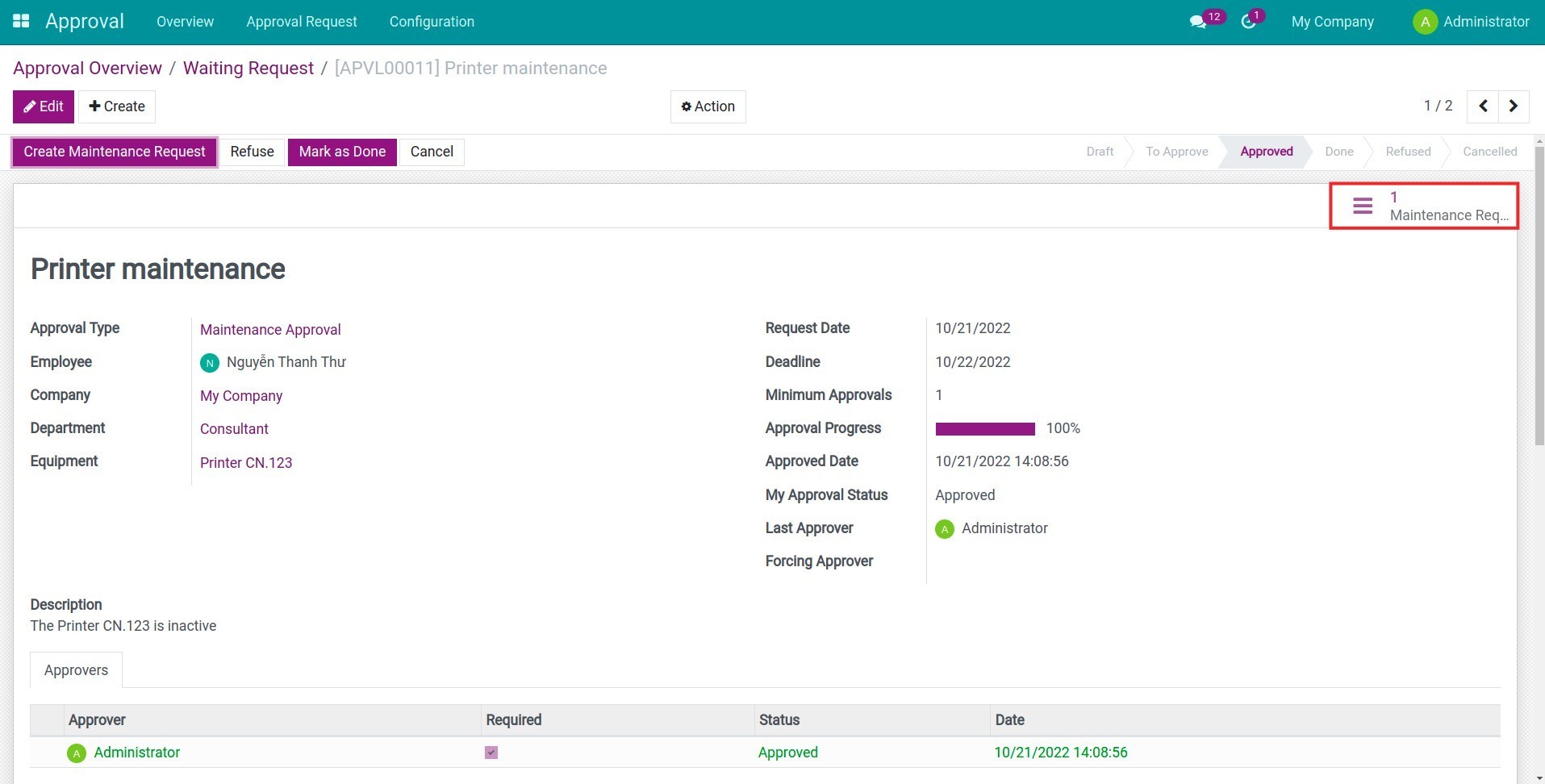This screenshot has width=1545, height=784.
Task: Click the Approval Progress bar
Action: tap(984, 429)
